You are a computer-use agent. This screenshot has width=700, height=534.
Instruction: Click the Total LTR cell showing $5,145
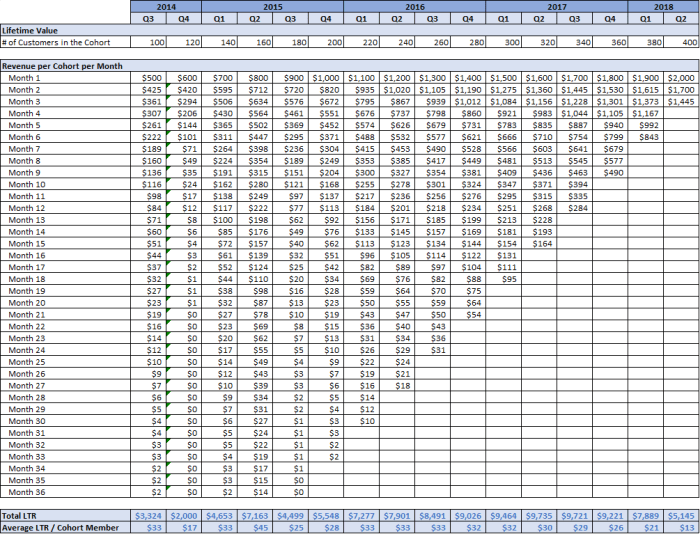tap(680, 515)
